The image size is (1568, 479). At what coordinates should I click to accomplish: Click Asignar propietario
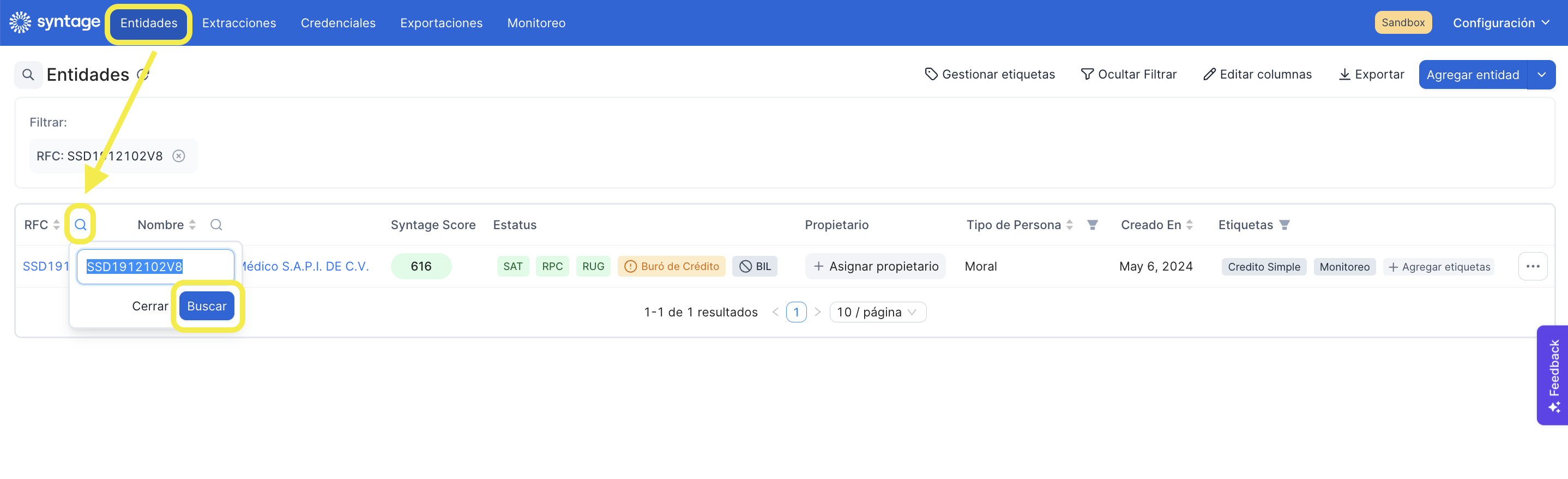pos(875,266)
